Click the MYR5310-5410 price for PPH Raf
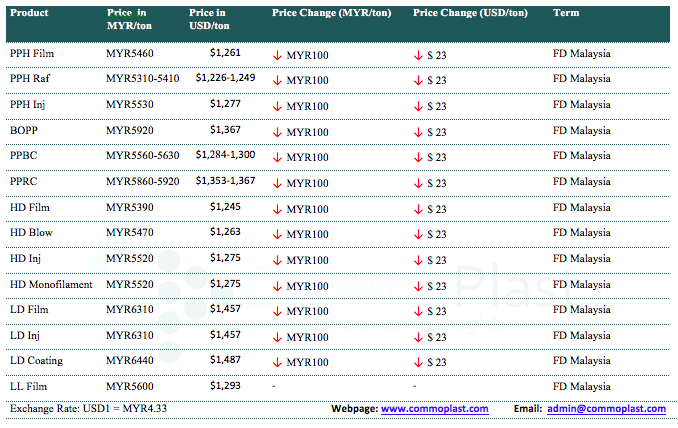This screenshot has width=678, height=428. point(143,78)
